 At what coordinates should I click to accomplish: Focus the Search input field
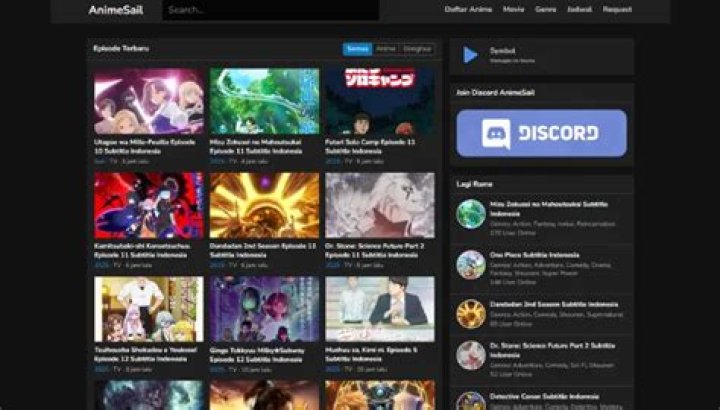click(x=271, y=10)
